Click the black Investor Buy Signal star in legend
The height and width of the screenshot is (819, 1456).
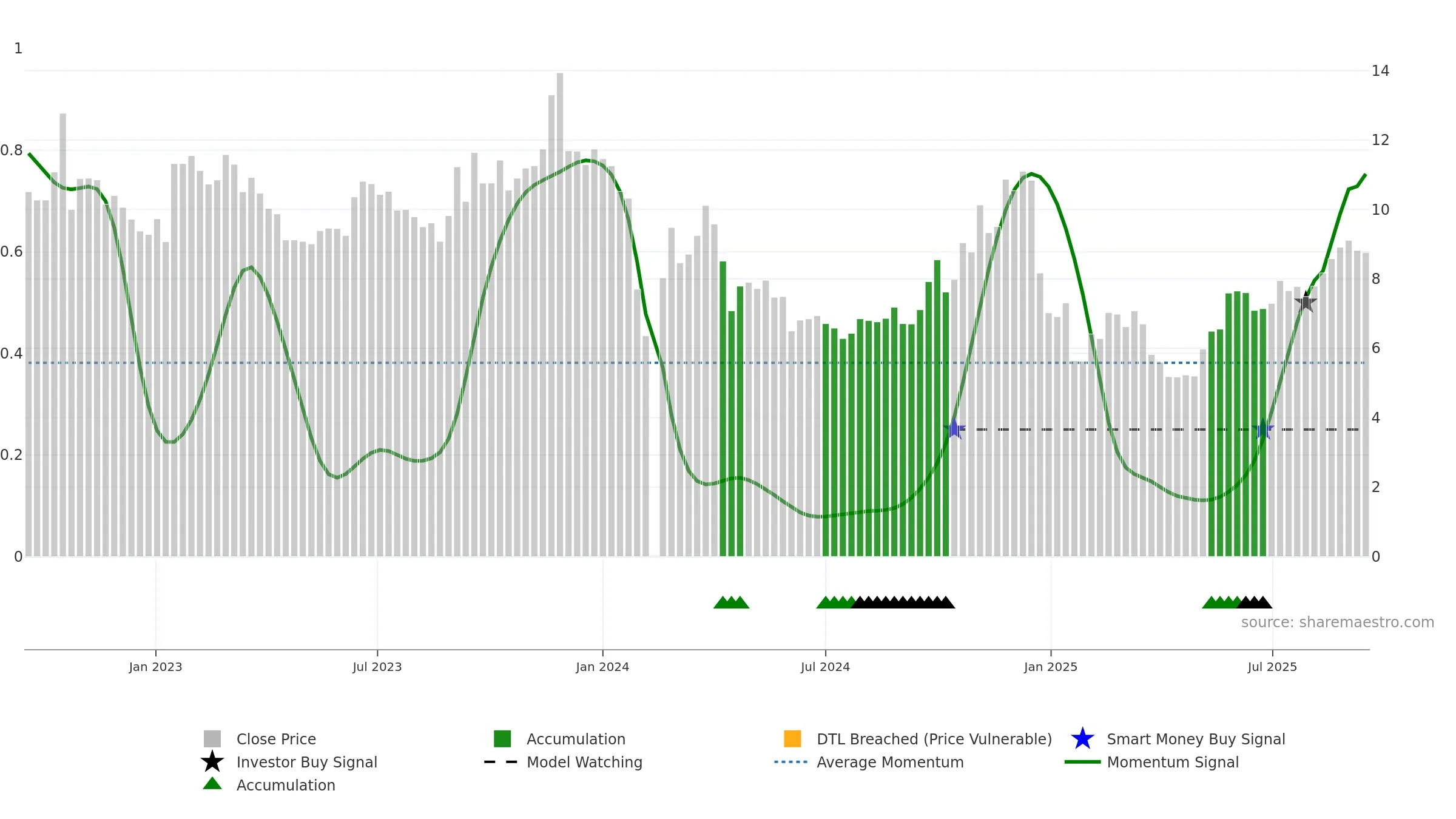212,762
